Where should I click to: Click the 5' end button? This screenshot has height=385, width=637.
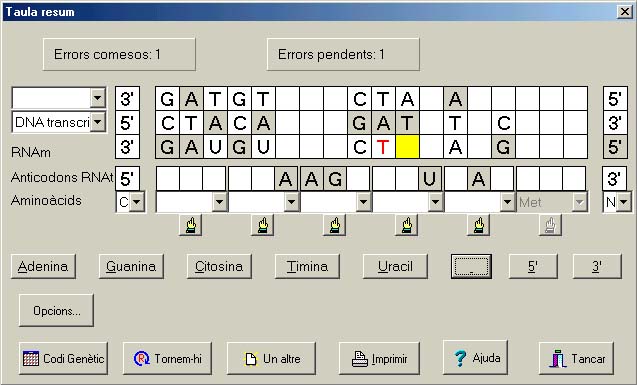pos(533,266)
